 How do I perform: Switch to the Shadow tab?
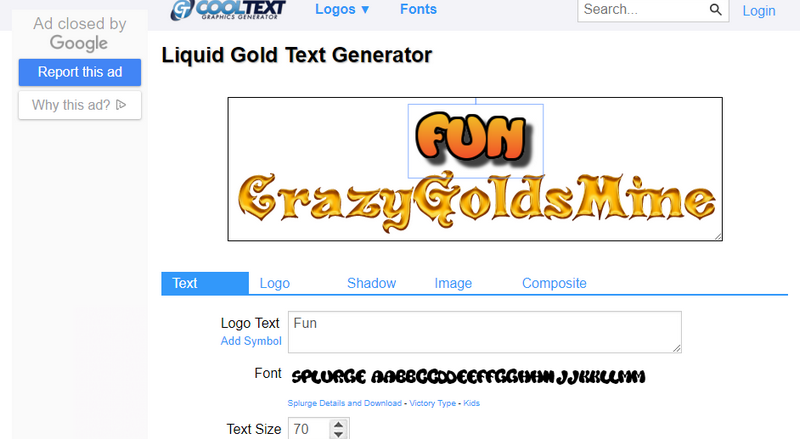pos(371,283)
